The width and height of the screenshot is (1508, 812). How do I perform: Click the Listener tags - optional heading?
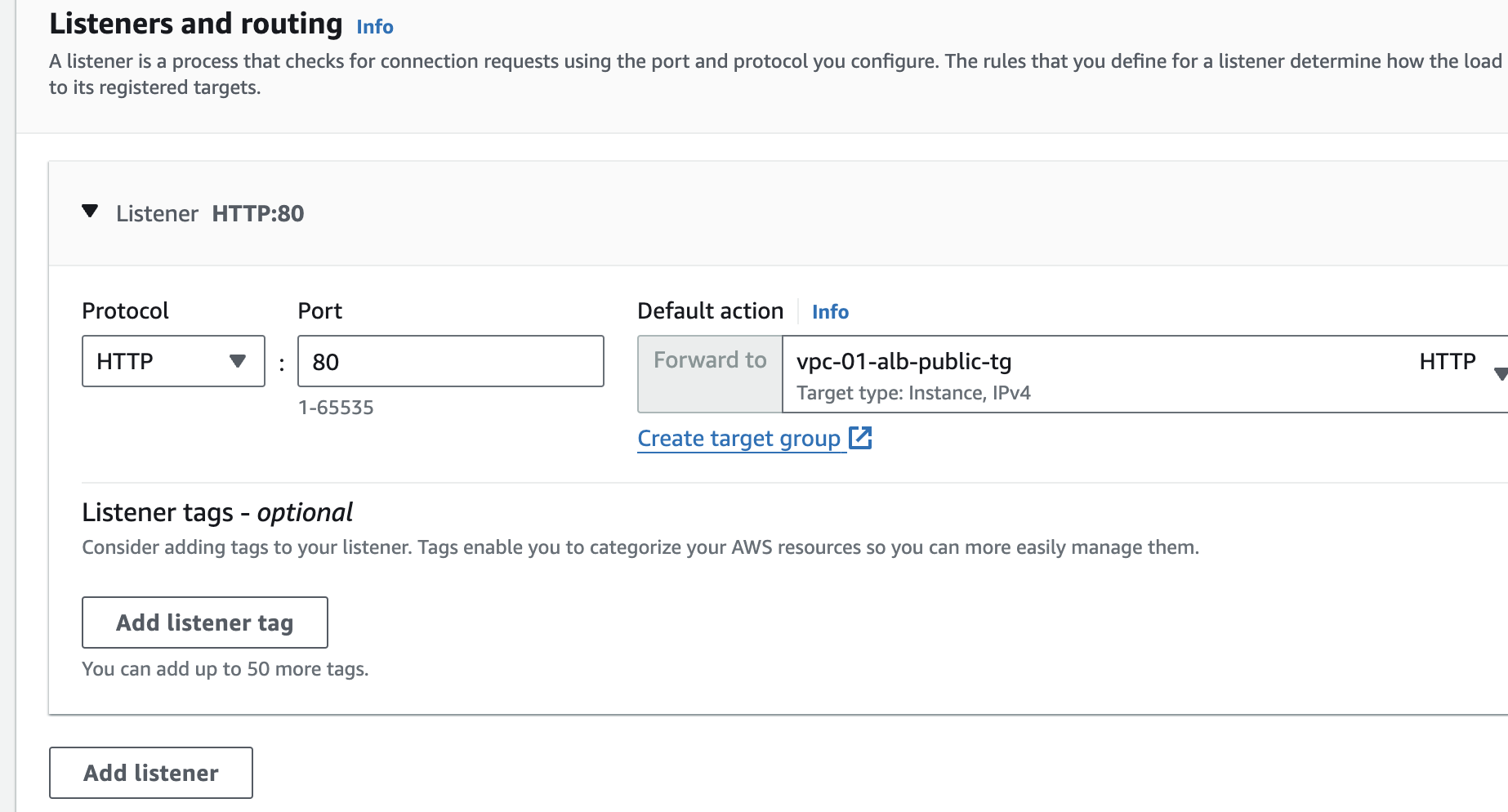(x=217, y=512)
